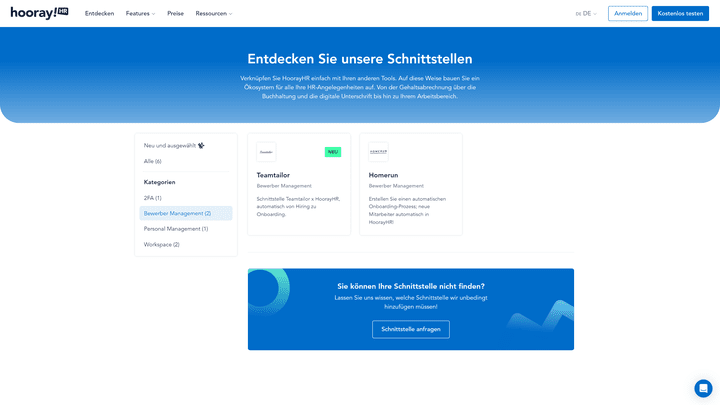Viewport: 720px width, 405px height.
Task: Filter by Personal Management (1)
Action: (x=176, y=229)
